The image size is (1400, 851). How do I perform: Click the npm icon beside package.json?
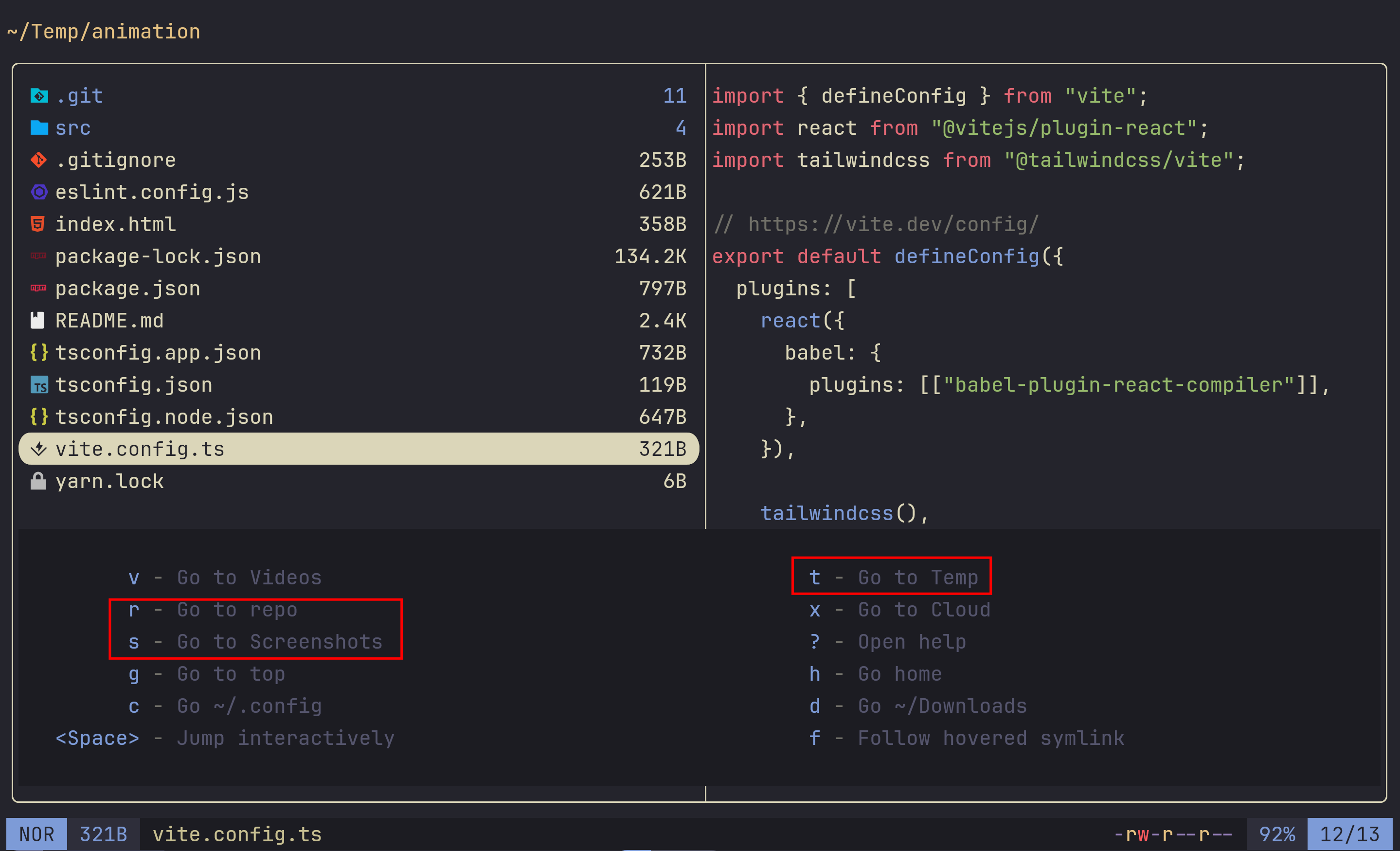click(38, 288)
